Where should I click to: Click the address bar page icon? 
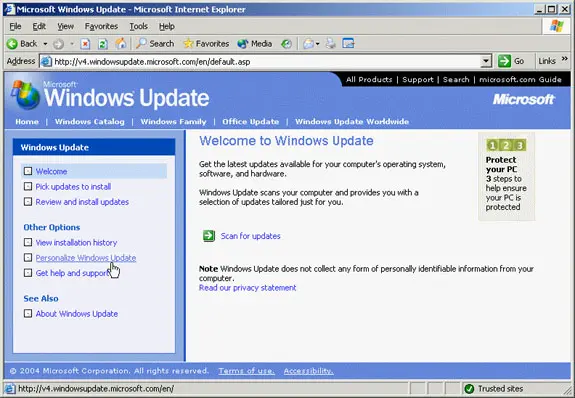click(46, 61)
